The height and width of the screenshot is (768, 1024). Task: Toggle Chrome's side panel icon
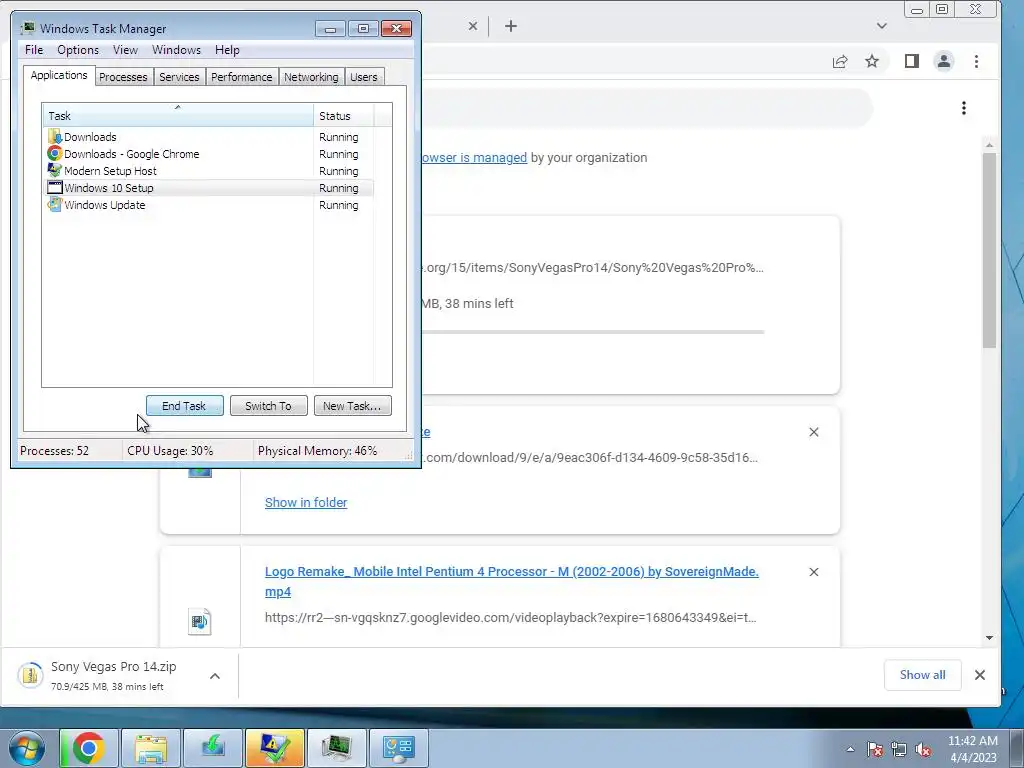(912, 61)
